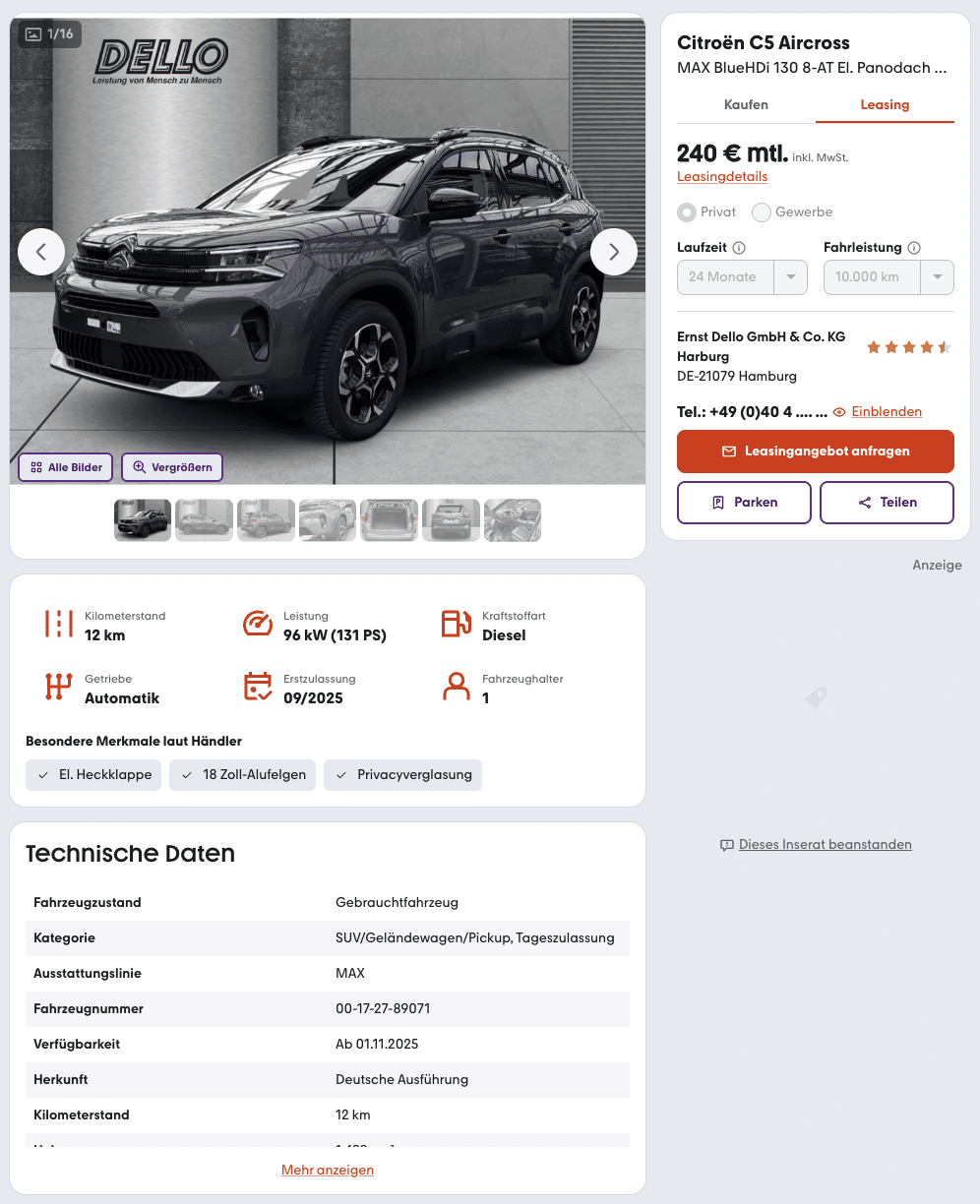Viewport: 980px width, 1204px height.
Task: Click the Fahrleistung info icon
Action: tap(914, 248)
